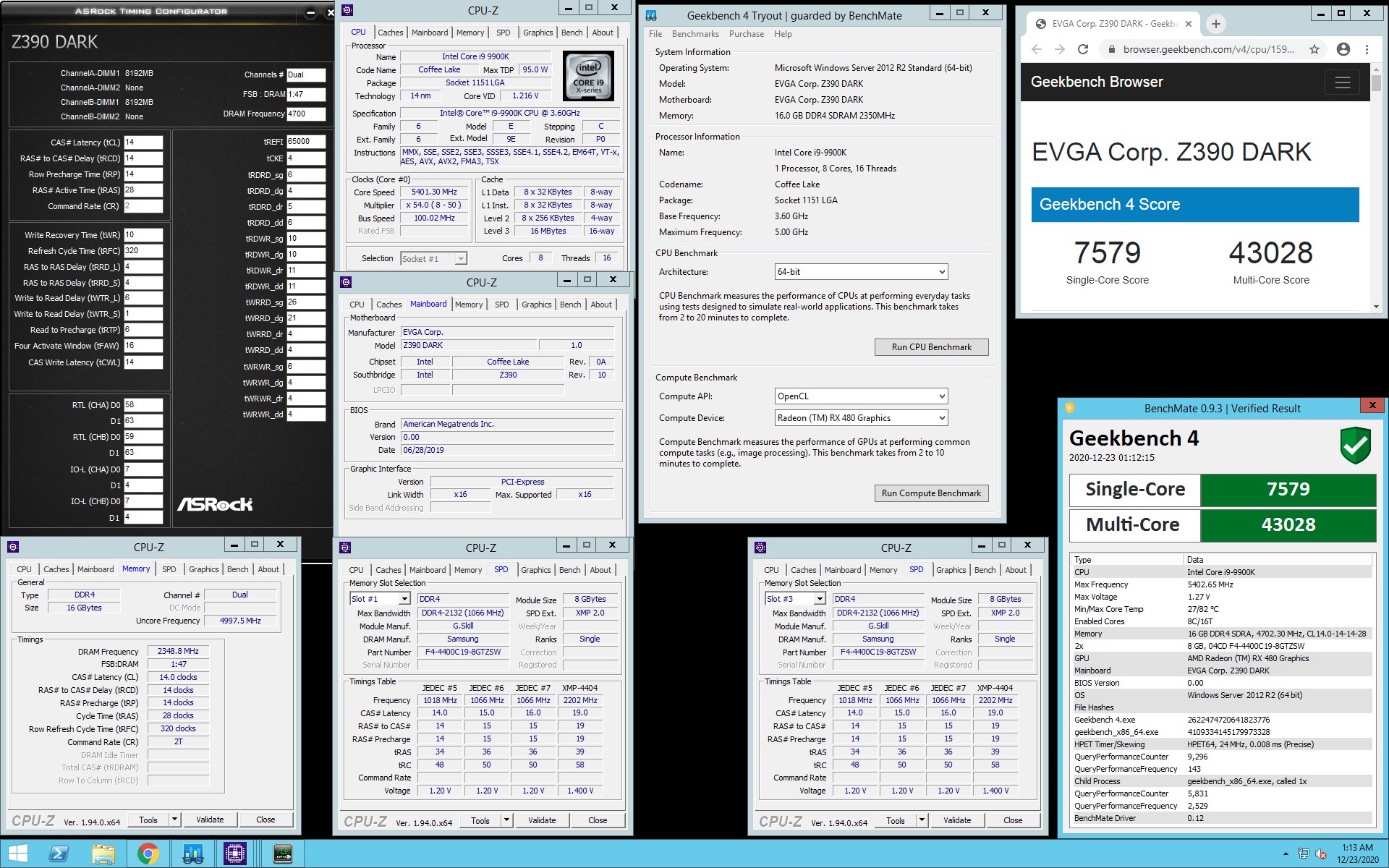The width and height of the screenshot is (1389, 868).
Task: Open the Compute Device RX 480 dropdown
Action: tap(861, 418)
